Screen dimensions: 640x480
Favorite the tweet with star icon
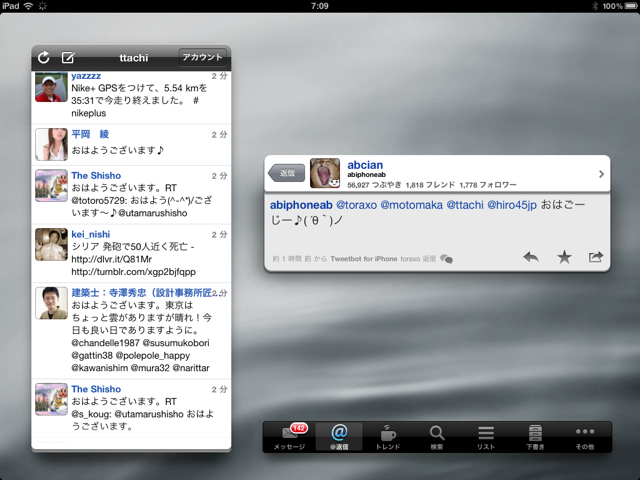[564, 257]
